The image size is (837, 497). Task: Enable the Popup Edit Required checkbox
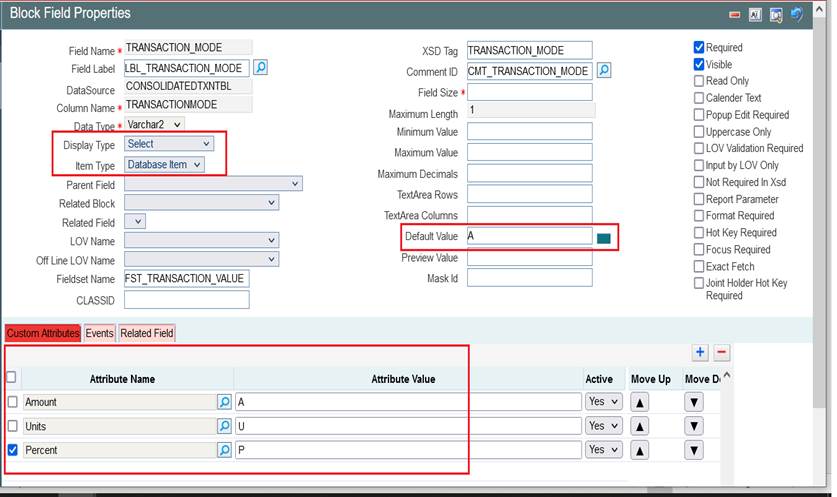pos(699,115)
